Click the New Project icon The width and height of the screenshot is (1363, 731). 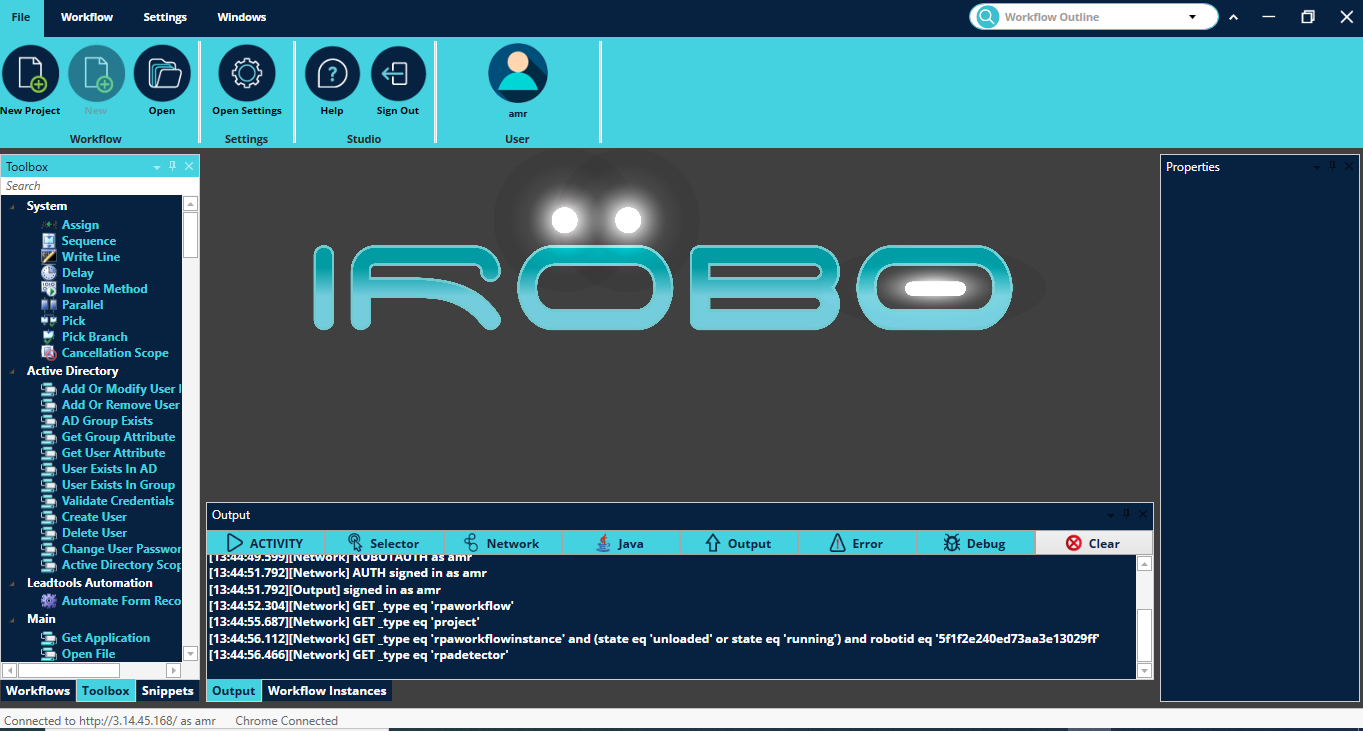(30, 74)
